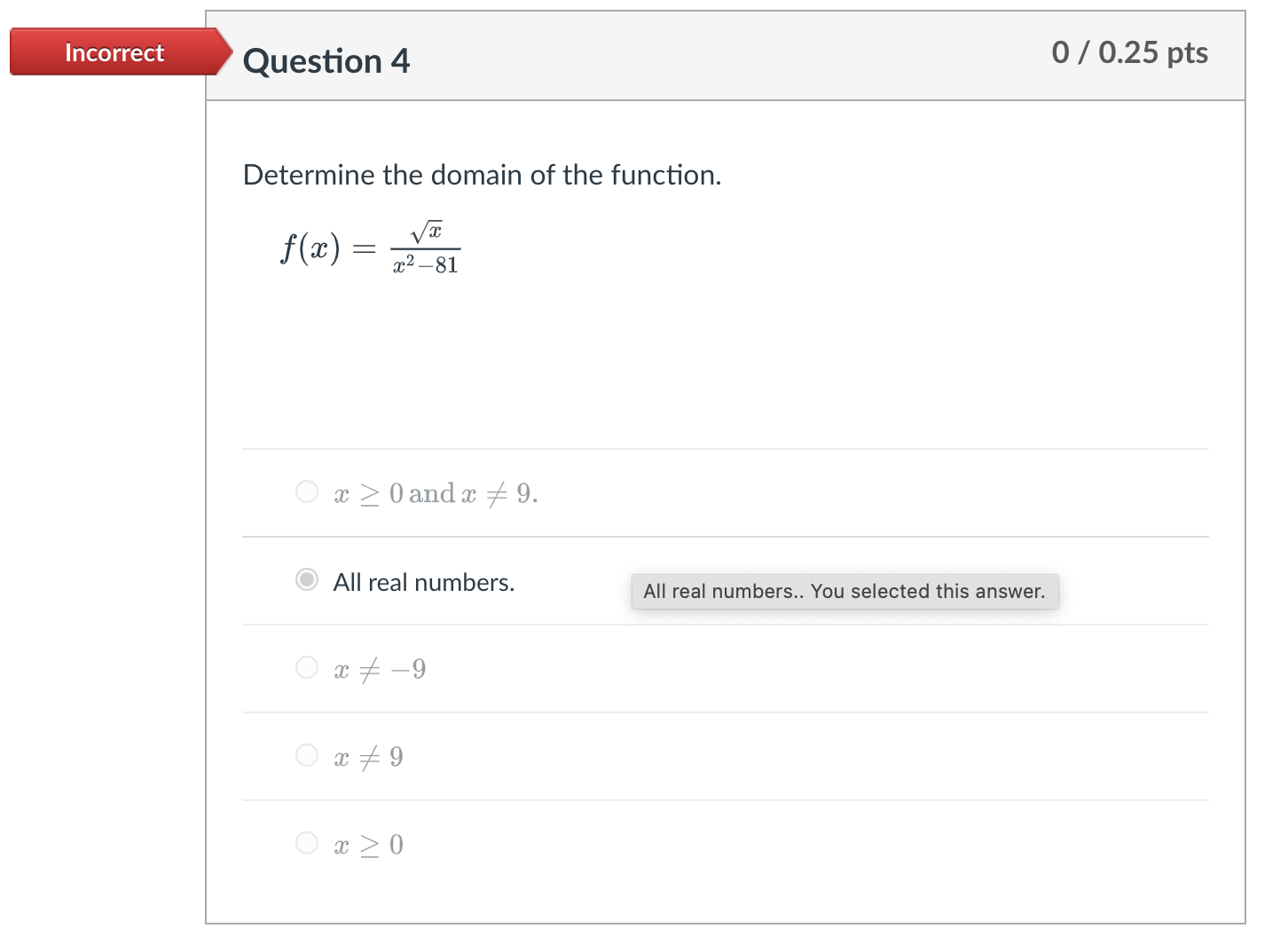Select the radio button for x ≥ 0 and x ≠ 9
1288x944 pixels.
click(x=306, y=492)
